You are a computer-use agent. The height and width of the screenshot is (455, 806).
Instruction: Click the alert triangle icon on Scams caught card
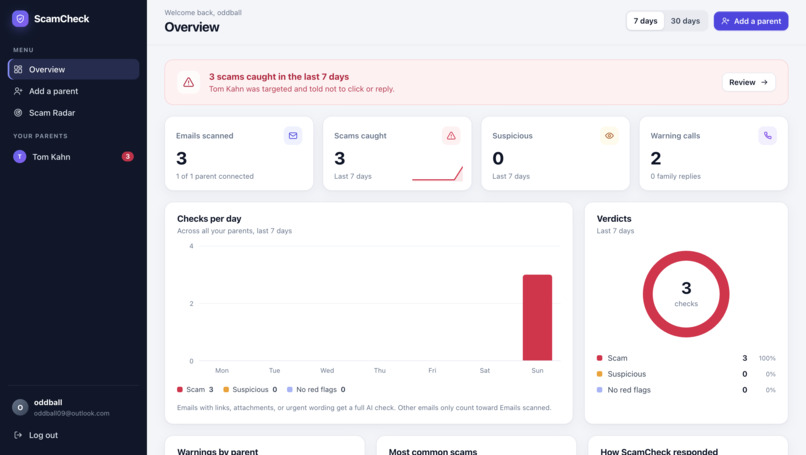pyautogui.click(x=451, y=136)
